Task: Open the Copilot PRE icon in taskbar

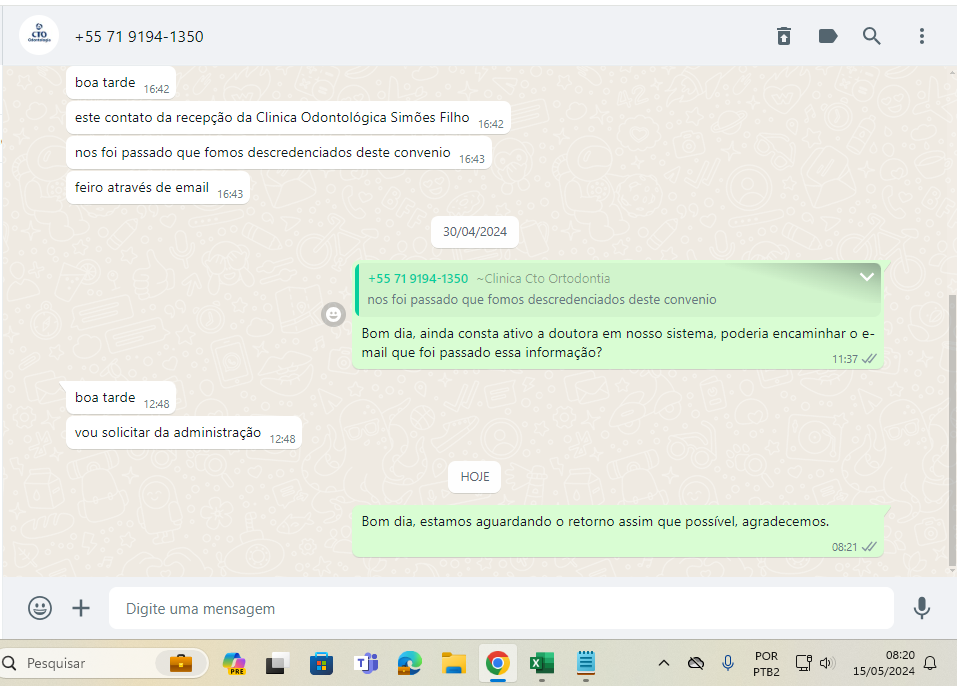Action: [234, 663]
